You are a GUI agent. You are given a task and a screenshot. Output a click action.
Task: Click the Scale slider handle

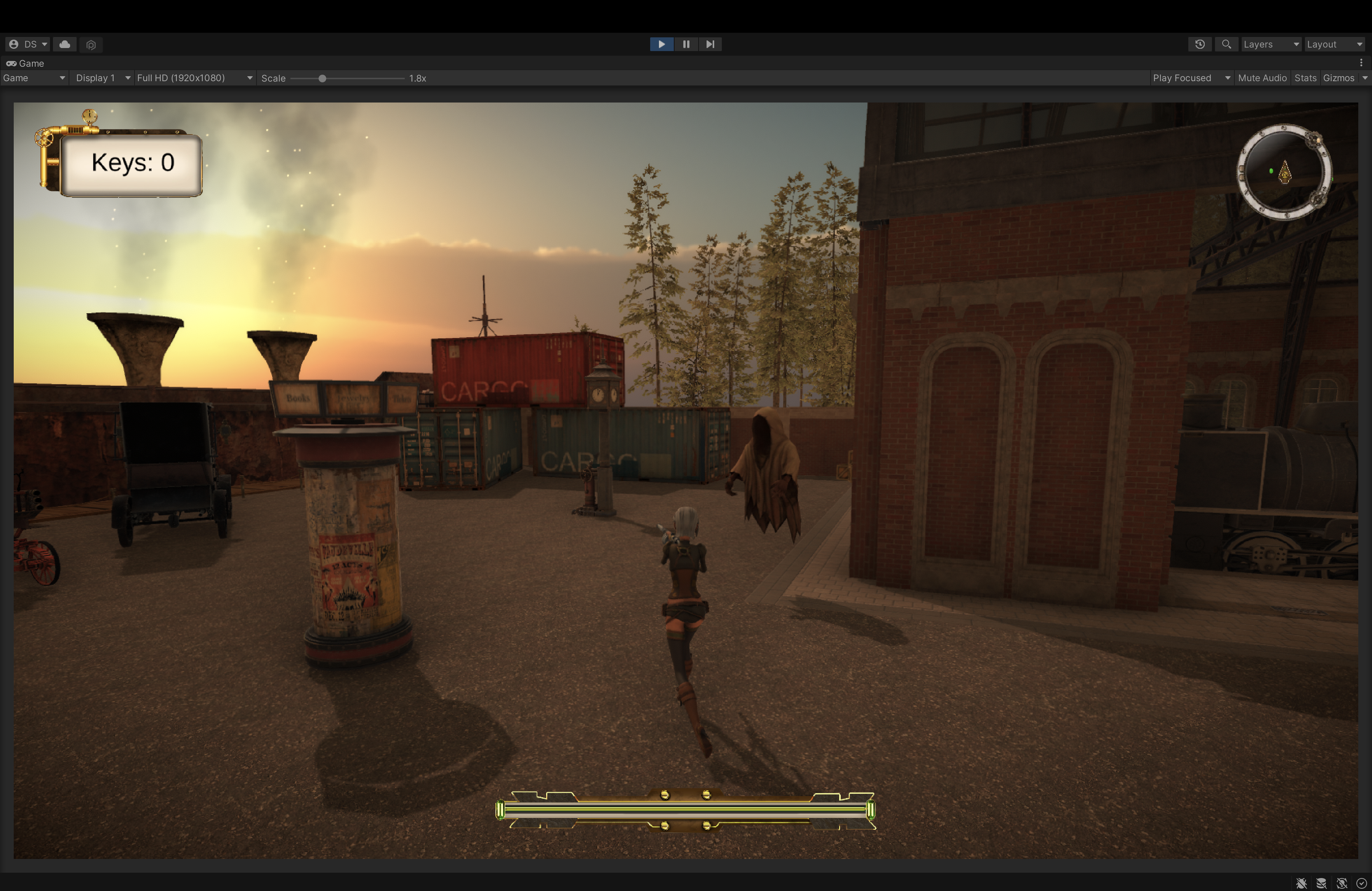pos(322,79)
